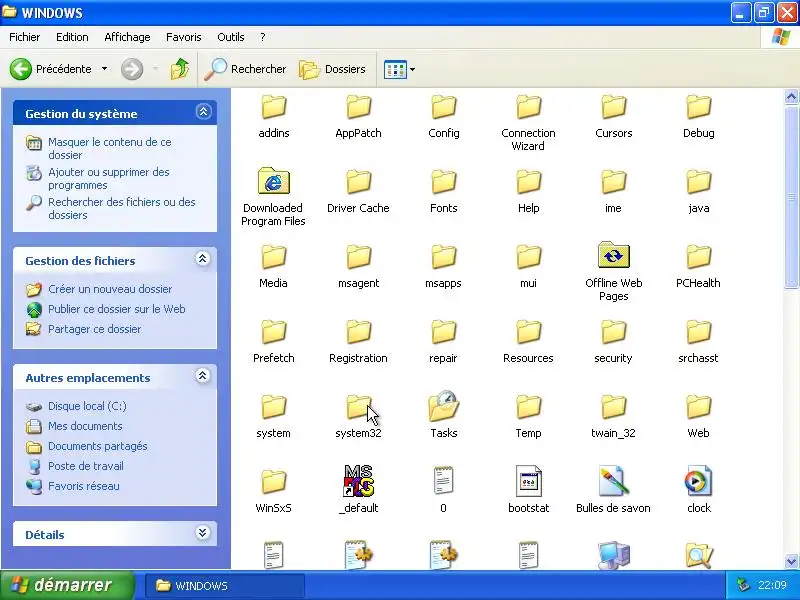Open the Tasks scheduled folder icon
800x600 pixels.
point(443,414)
